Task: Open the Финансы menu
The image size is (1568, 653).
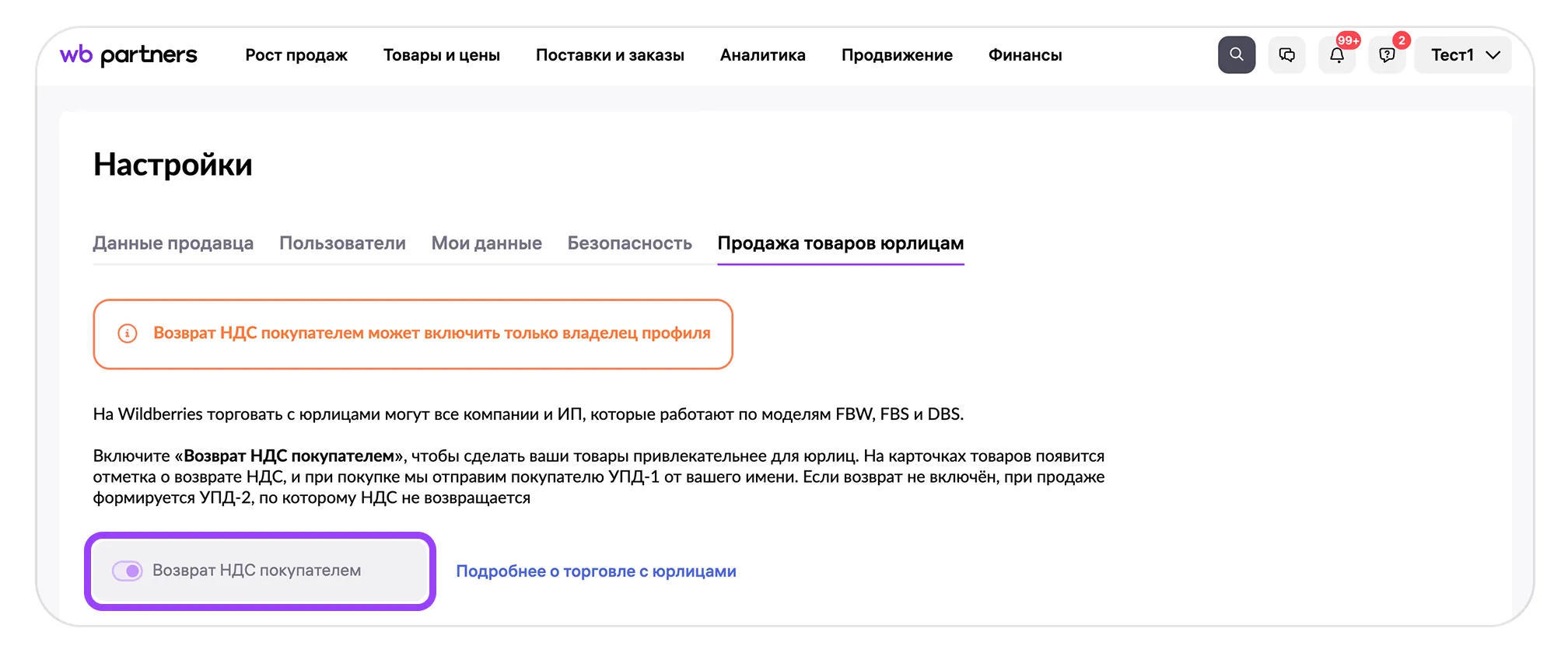Action: [1024, 55]
